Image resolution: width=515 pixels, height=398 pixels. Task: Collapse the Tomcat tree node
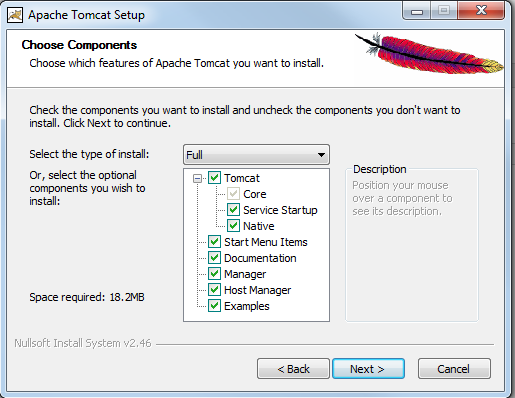tap(197, 179)
